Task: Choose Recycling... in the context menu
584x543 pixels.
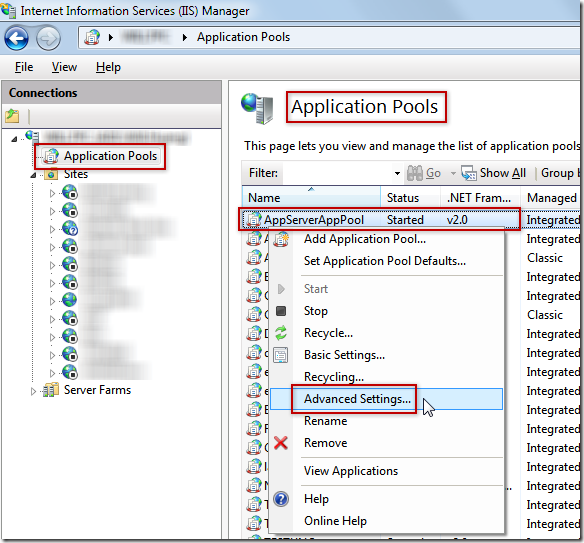Action: [334, 377]
